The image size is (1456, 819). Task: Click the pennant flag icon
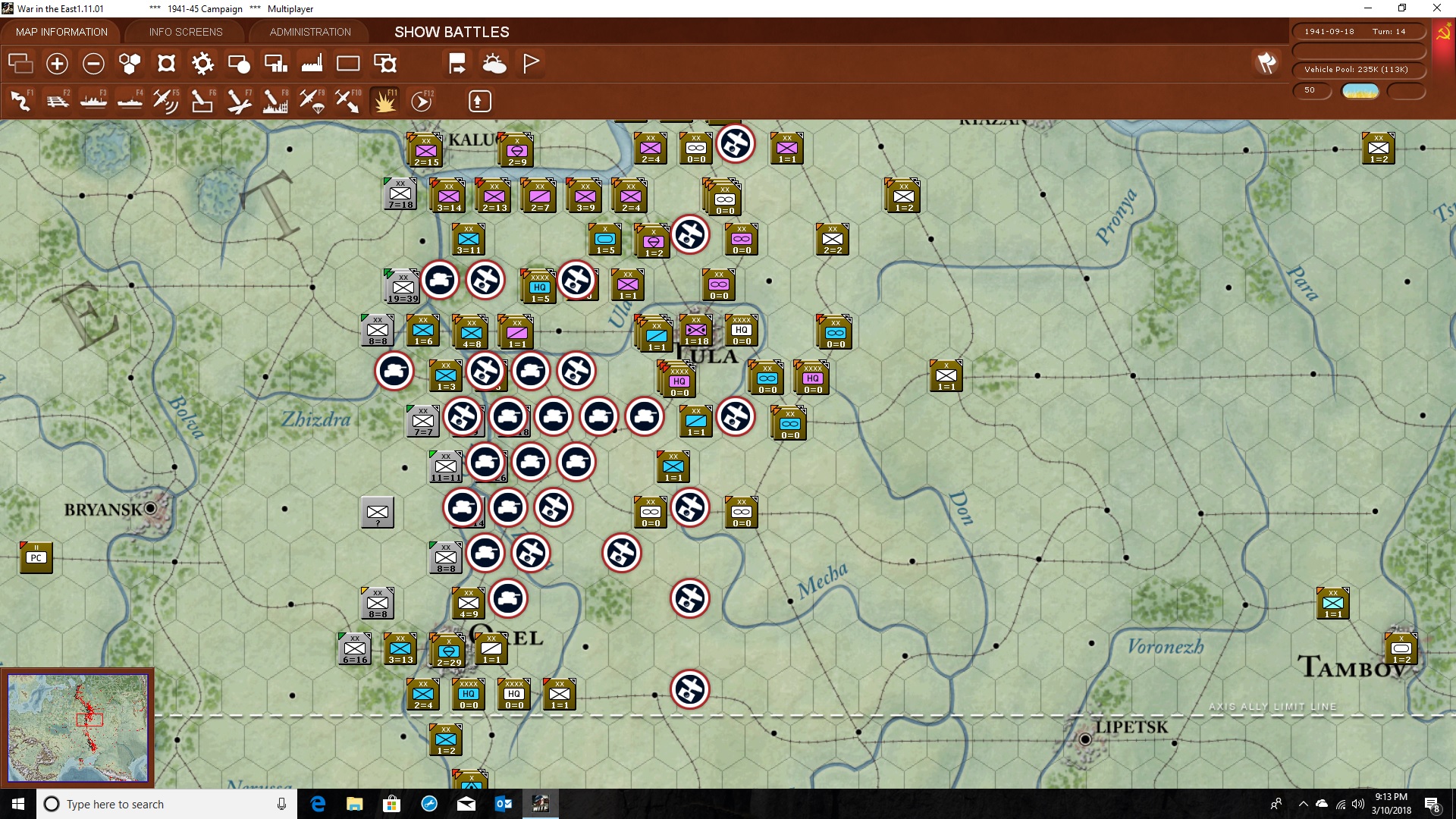click(x=531, y=64)
